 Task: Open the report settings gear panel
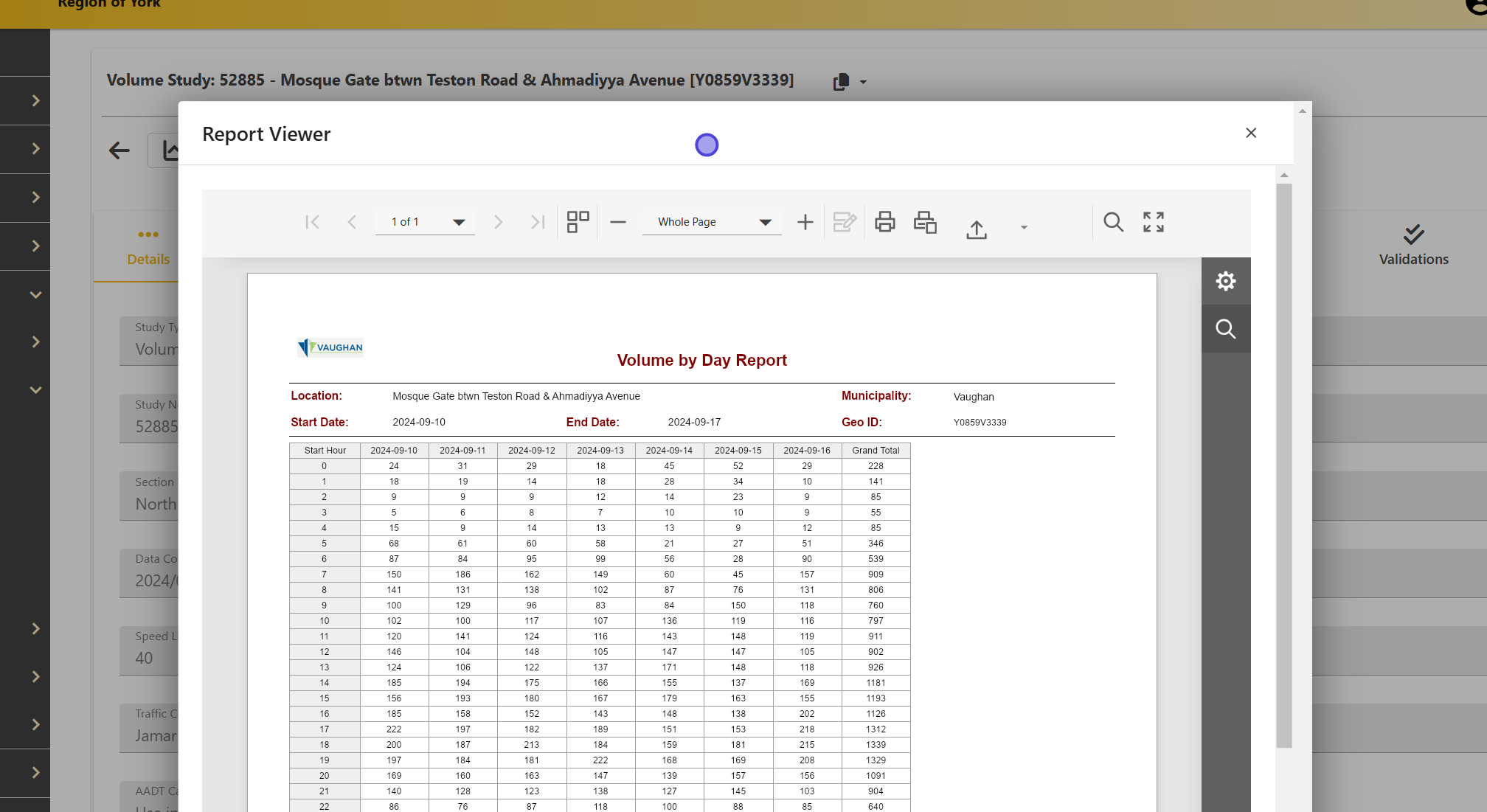[x=1225, y=281]
